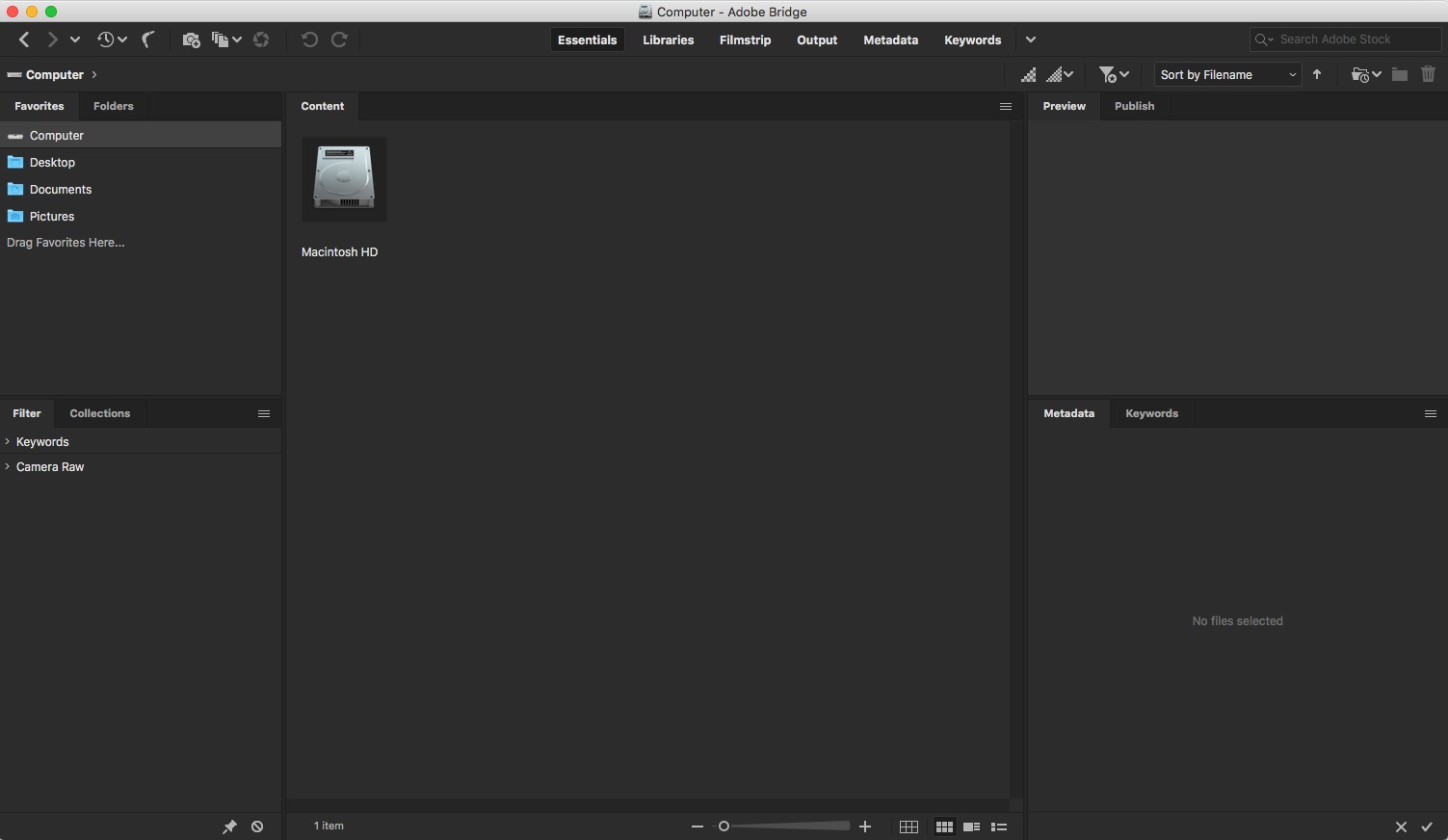
Task: Click the Delete item trash icon
Action: point(1429,74)
